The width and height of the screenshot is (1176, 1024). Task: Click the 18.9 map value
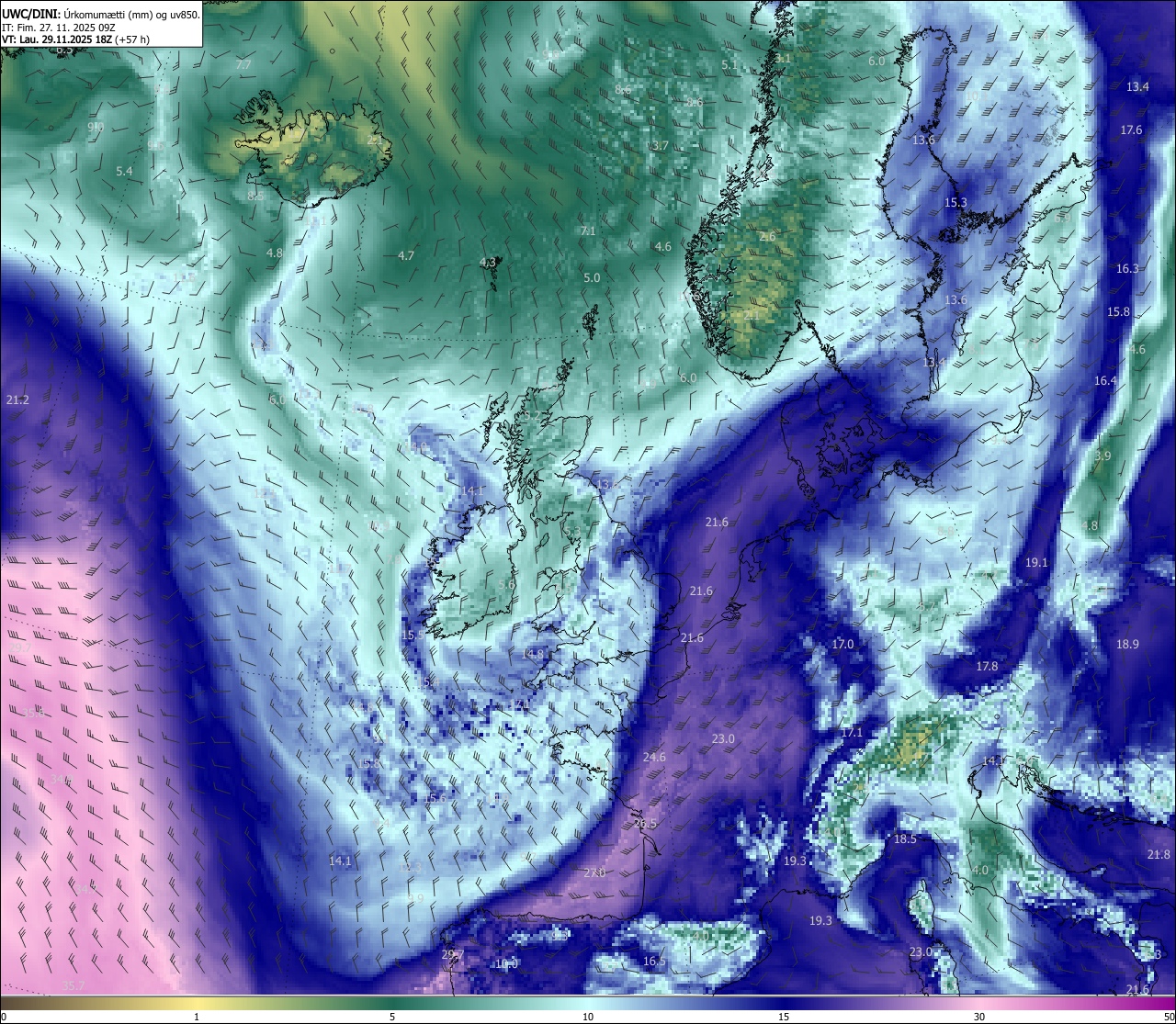pyautogui.click(x=1127, y=645)
